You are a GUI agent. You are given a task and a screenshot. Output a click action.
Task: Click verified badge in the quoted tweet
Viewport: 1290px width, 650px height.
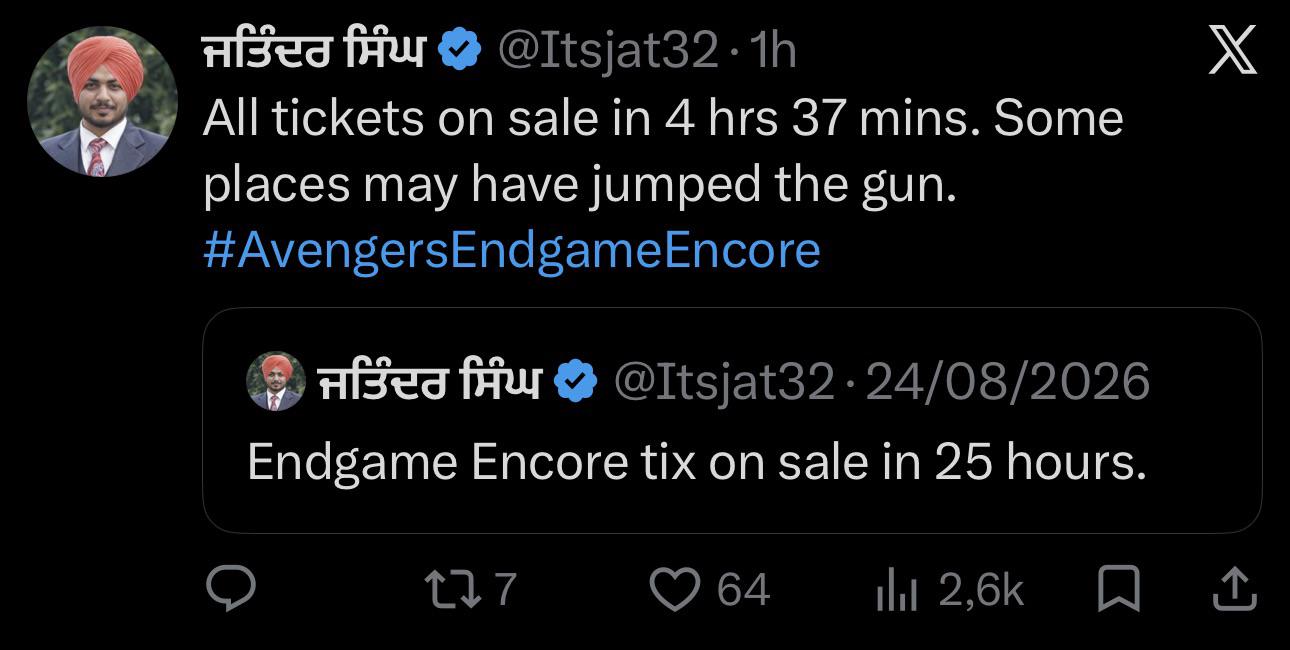click(575, 381)
